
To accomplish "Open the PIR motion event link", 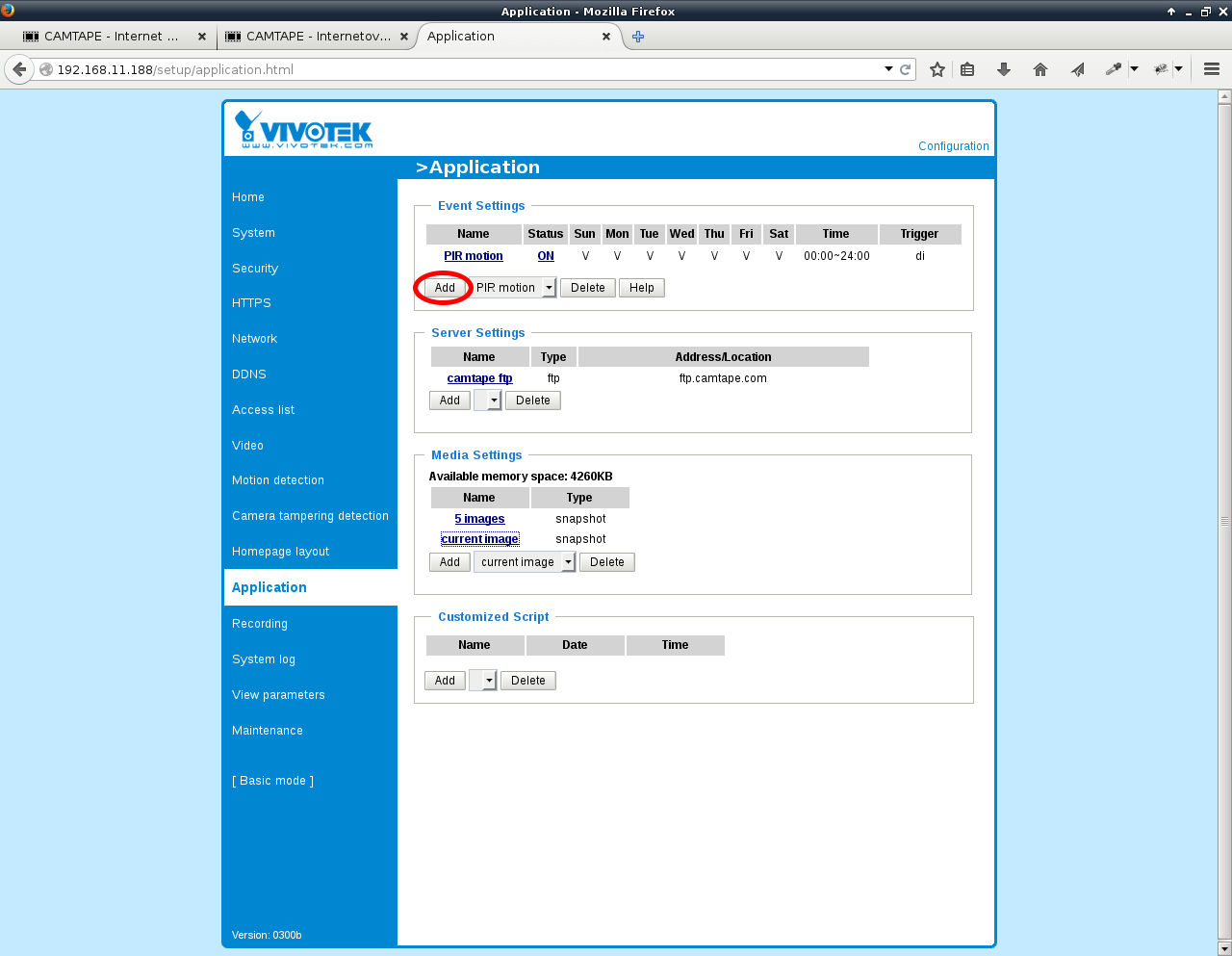I will [474, 256].
